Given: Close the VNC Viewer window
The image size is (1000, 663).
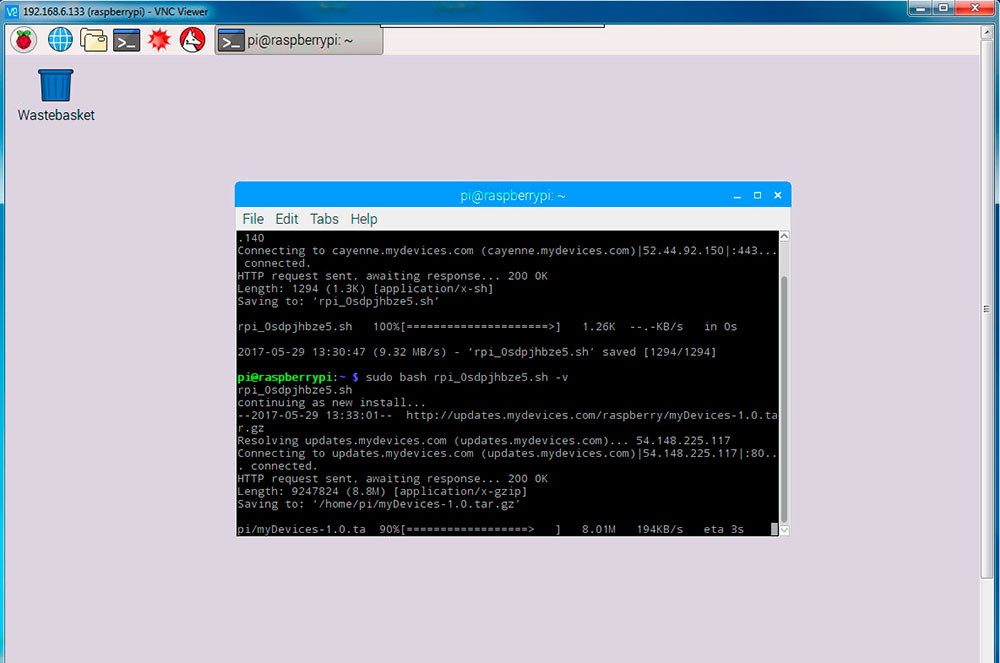Looking at the screenshot, I should [x=974, y=8].
